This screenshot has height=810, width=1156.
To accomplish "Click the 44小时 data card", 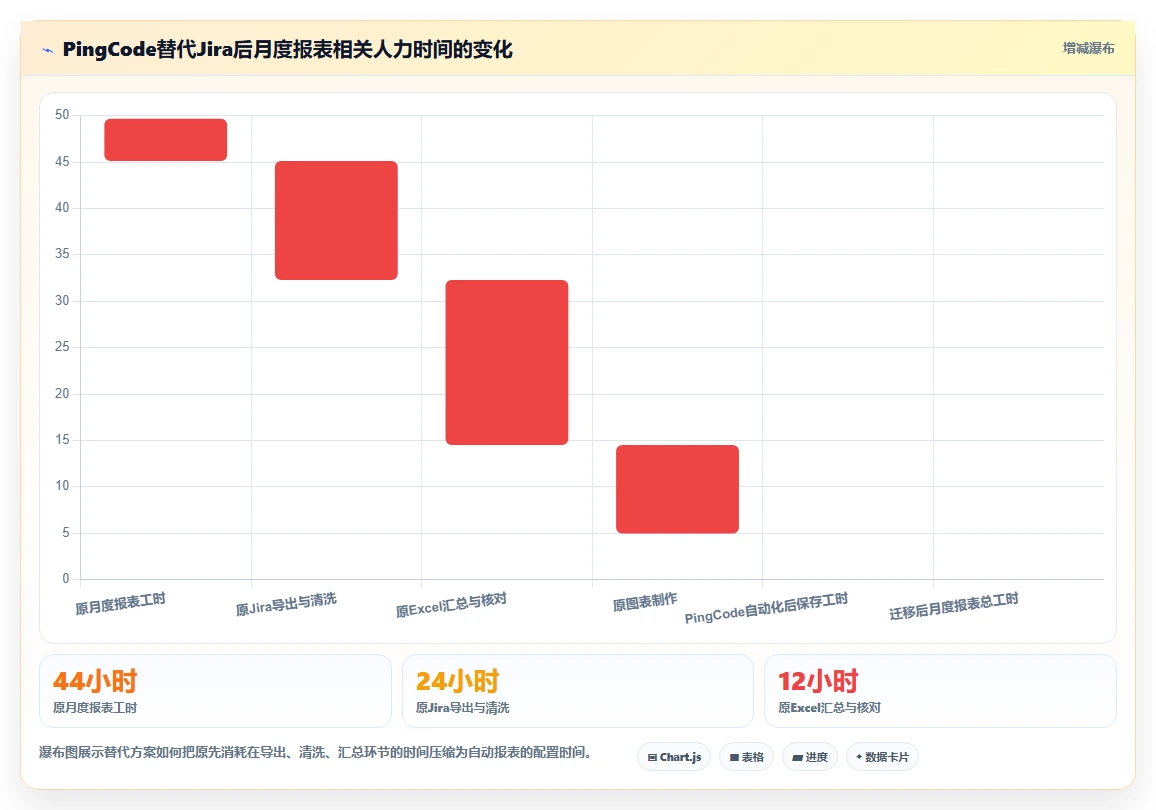I will [x=215, y=691].
